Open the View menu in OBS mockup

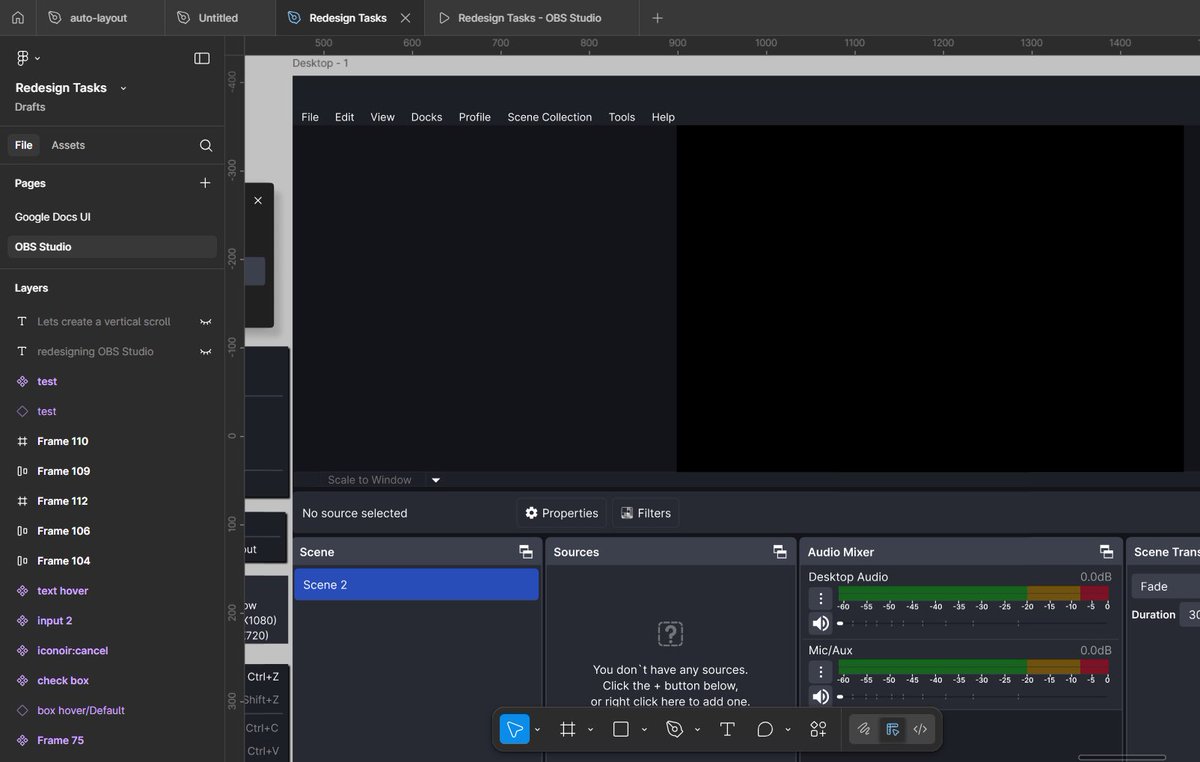(383, 117)
